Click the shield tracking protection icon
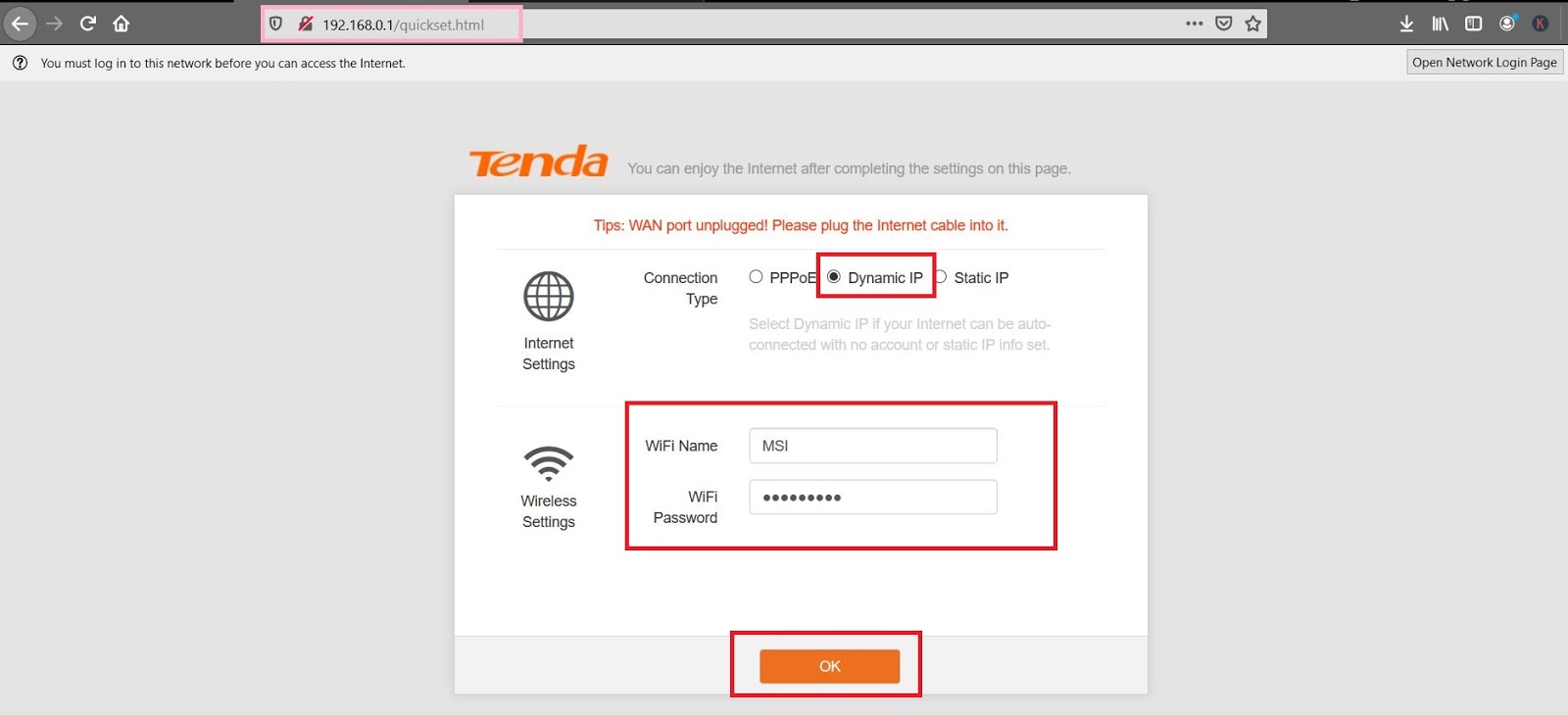 [276, 24]
